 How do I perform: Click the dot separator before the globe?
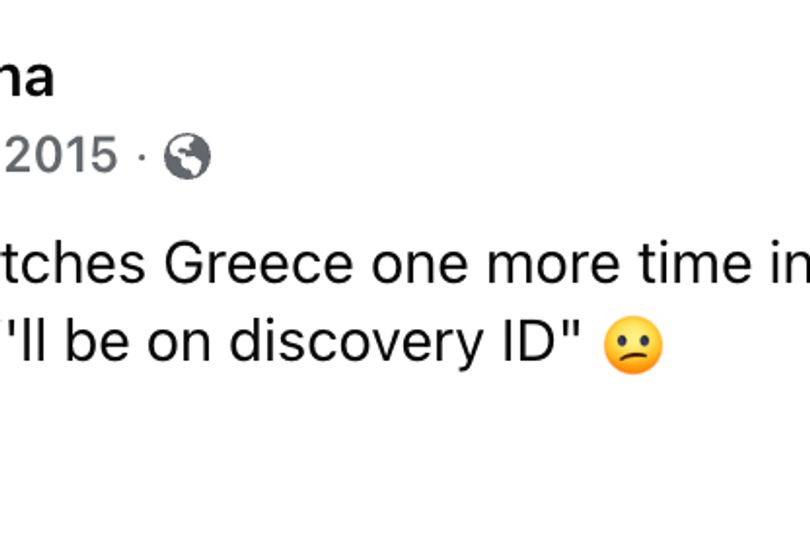141,156
